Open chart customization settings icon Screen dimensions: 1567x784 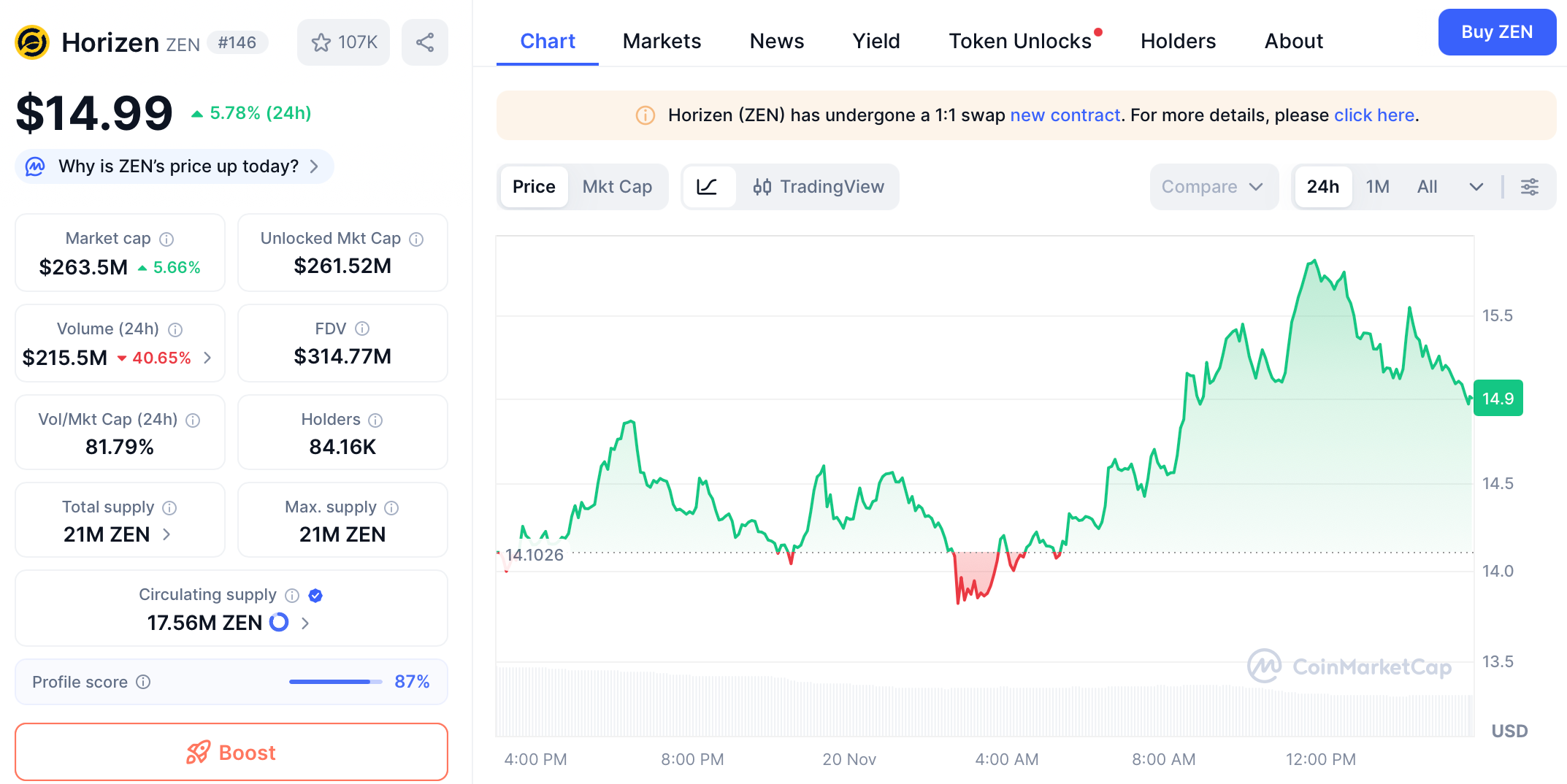point(1530,187)
